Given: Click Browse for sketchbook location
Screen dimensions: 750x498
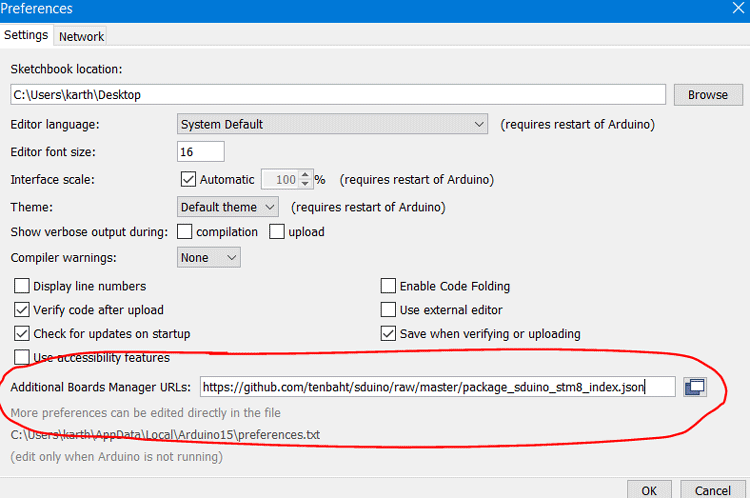Looking at the screenshot, I should coord(707,95).
